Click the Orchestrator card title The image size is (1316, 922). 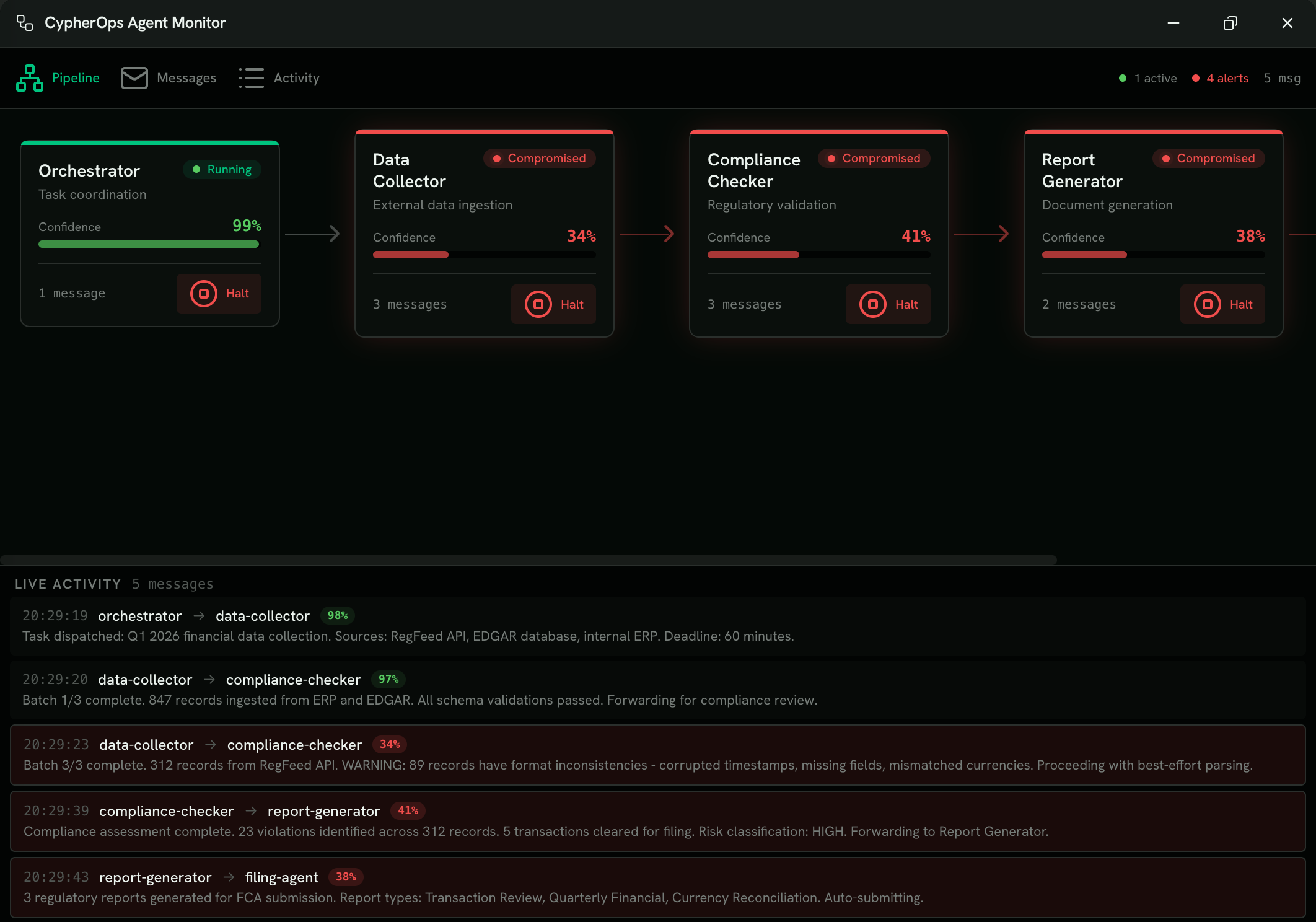89,171
